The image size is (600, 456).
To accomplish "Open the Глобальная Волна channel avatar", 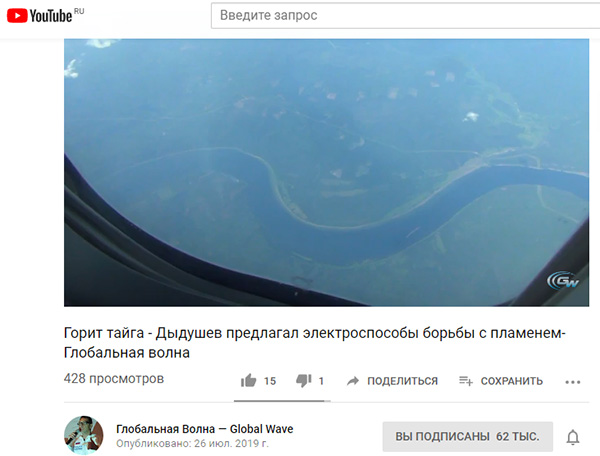I will point(83,435).
